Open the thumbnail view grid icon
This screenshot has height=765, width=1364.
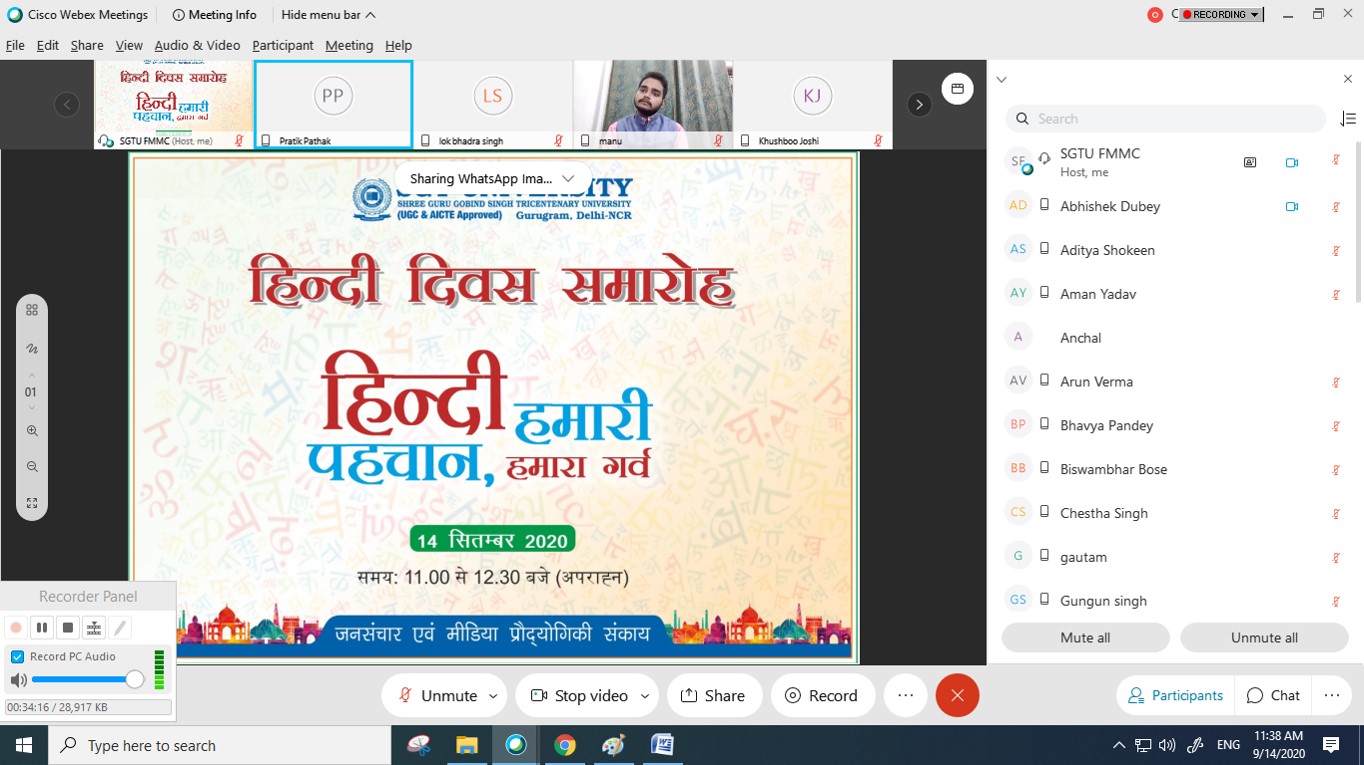point(32,310)
